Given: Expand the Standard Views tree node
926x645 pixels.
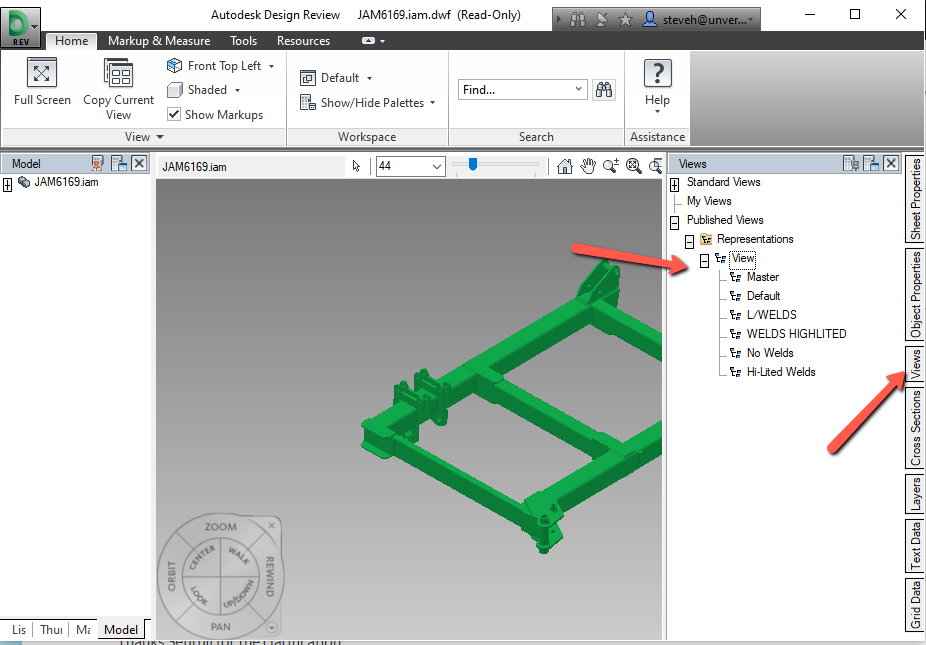Looking at the screenshot, I should 674,185.
